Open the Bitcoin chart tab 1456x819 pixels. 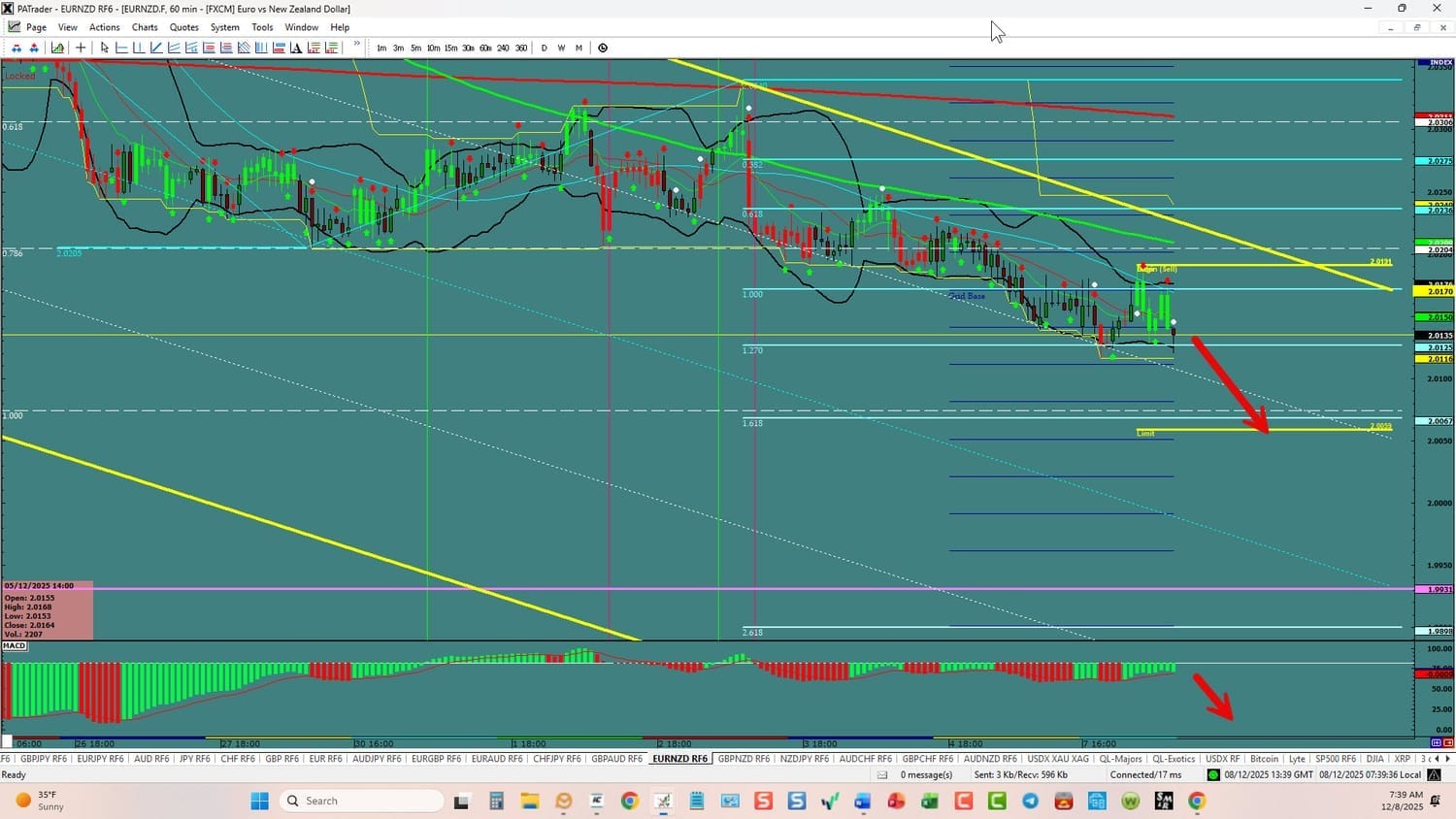click(1264, 759)
